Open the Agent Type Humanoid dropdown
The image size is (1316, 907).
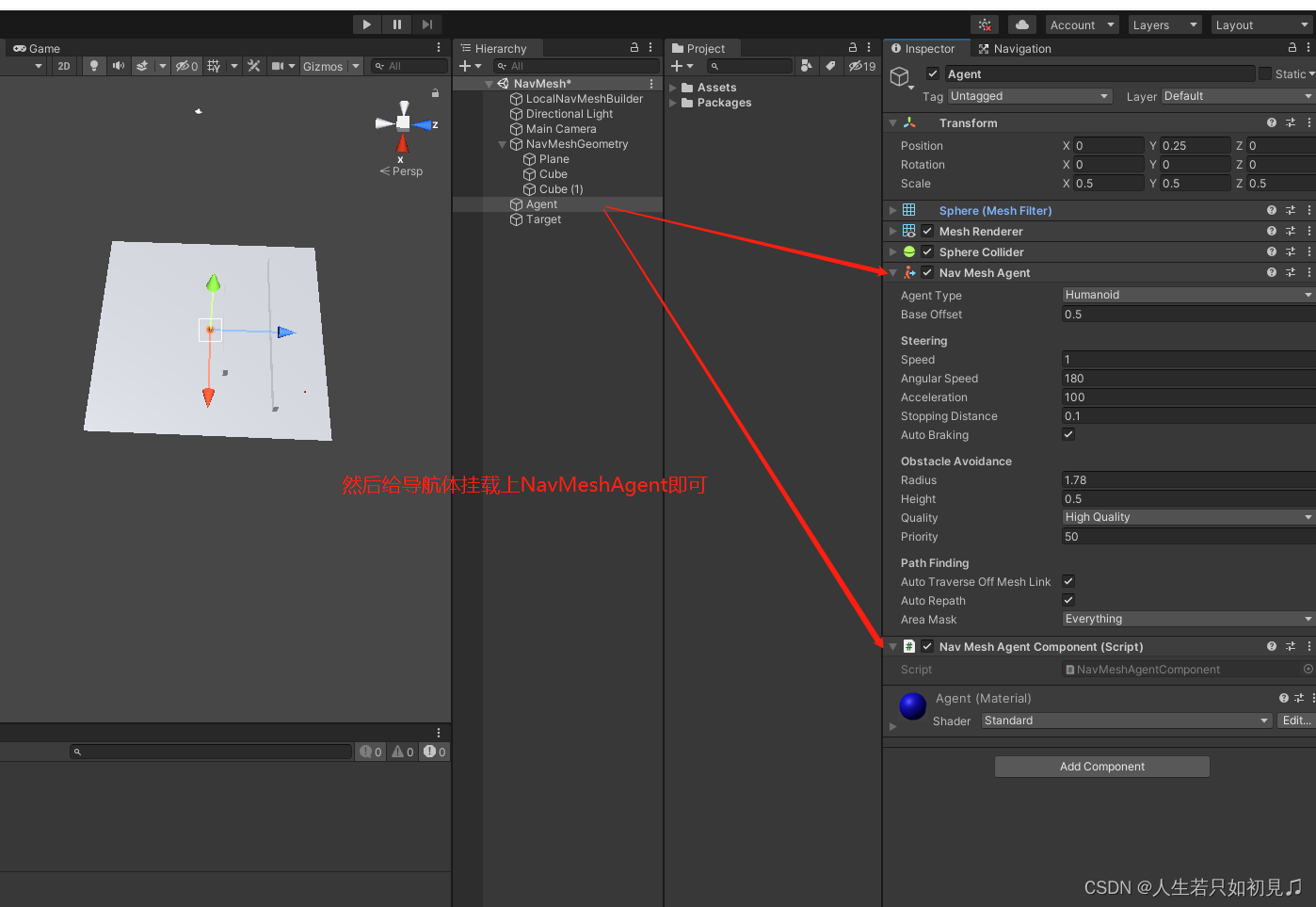[1187, 294]
